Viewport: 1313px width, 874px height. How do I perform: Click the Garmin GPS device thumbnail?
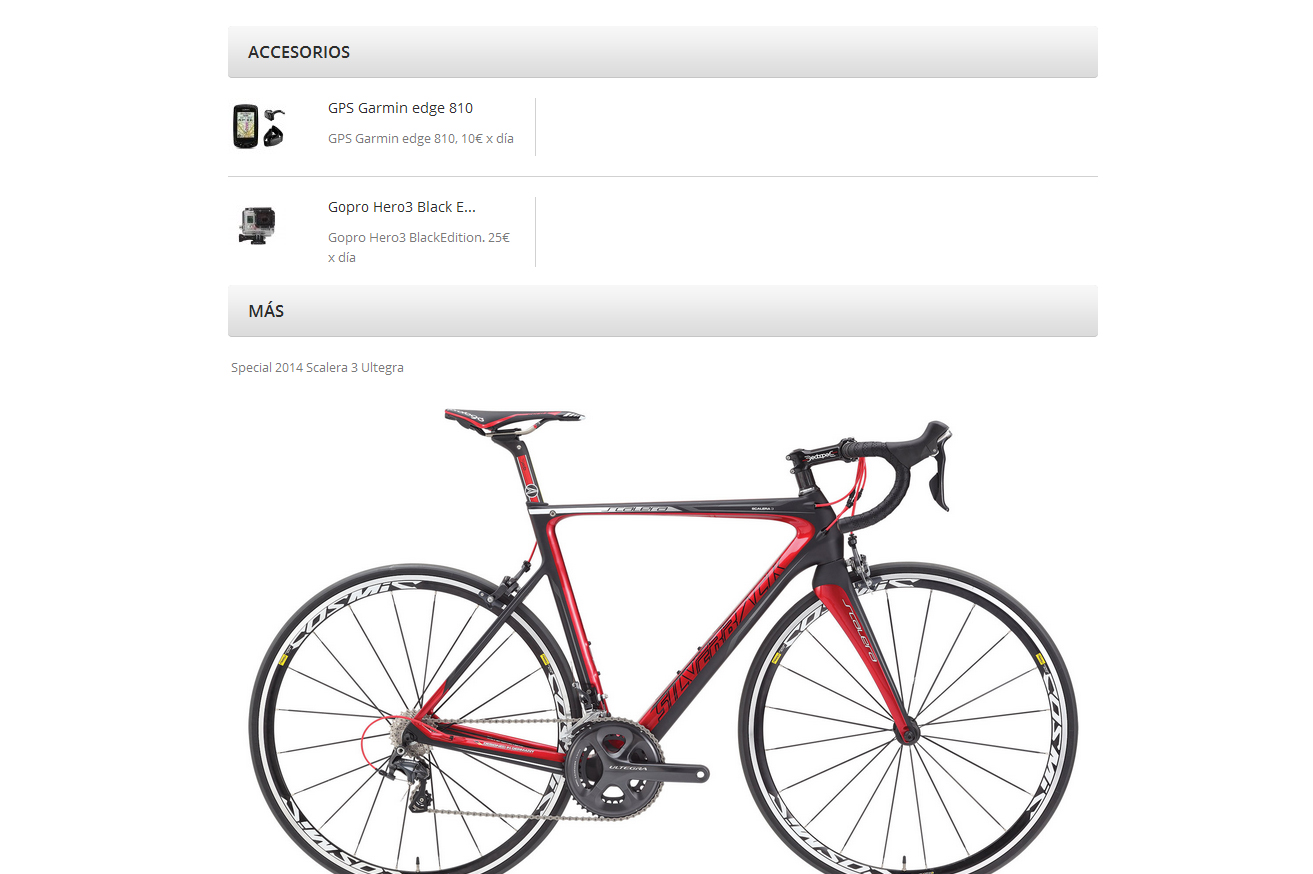pyautogui.click(x=259, y=126)
